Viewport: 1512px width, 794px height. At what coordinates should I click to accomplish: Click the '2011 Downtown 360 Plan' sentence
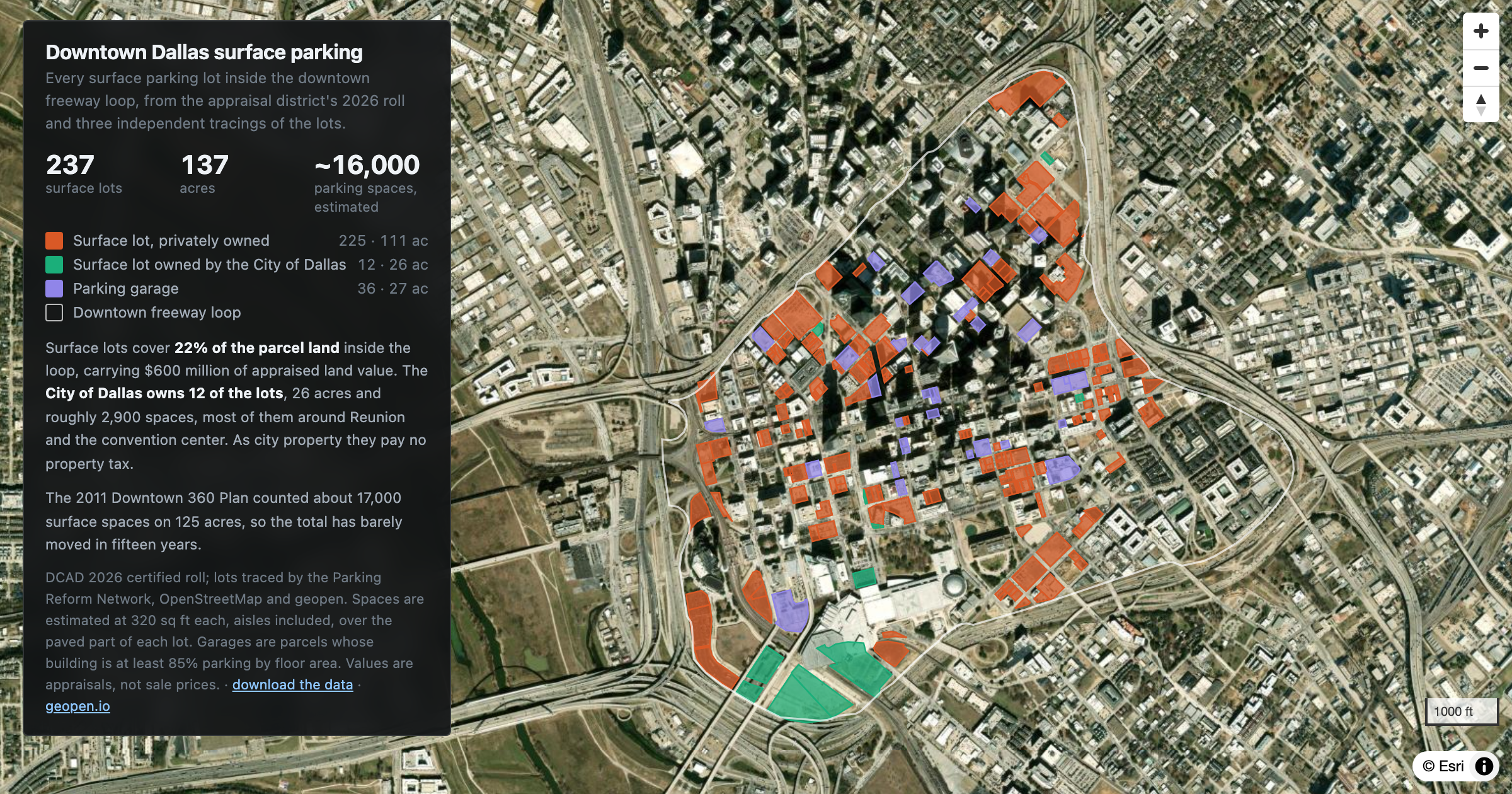coord(224,521)
